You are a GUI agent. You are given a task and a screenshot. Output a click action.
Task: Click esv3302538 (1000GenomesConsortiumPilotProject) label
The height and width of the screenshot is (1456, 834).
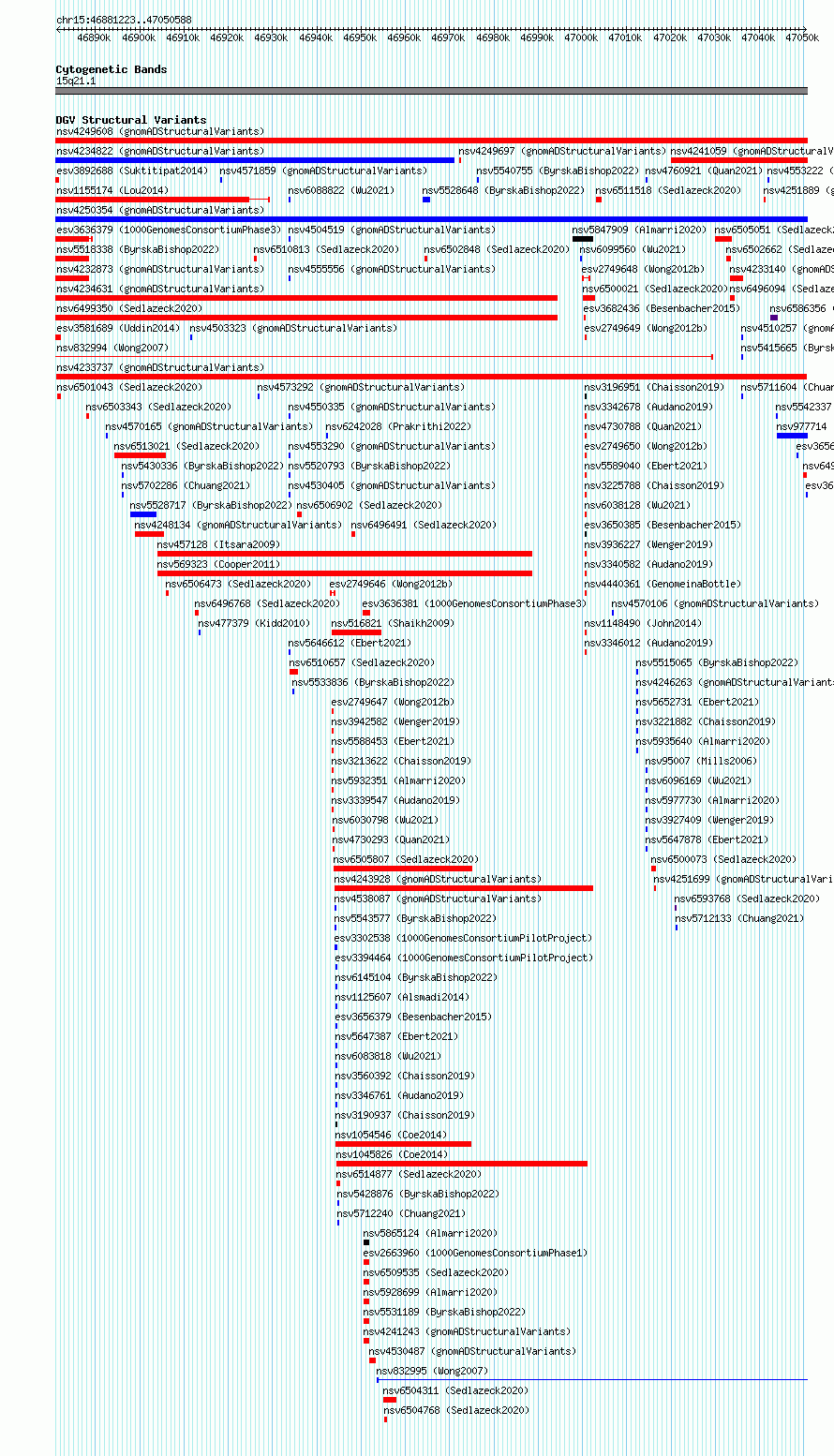point(464,938)
